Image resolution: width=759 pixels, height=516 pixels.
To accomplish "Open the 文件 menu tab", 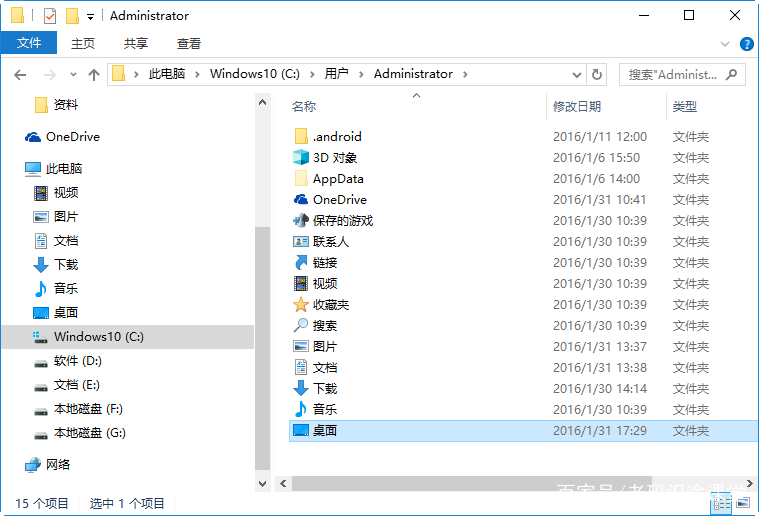I will [29, 43].
